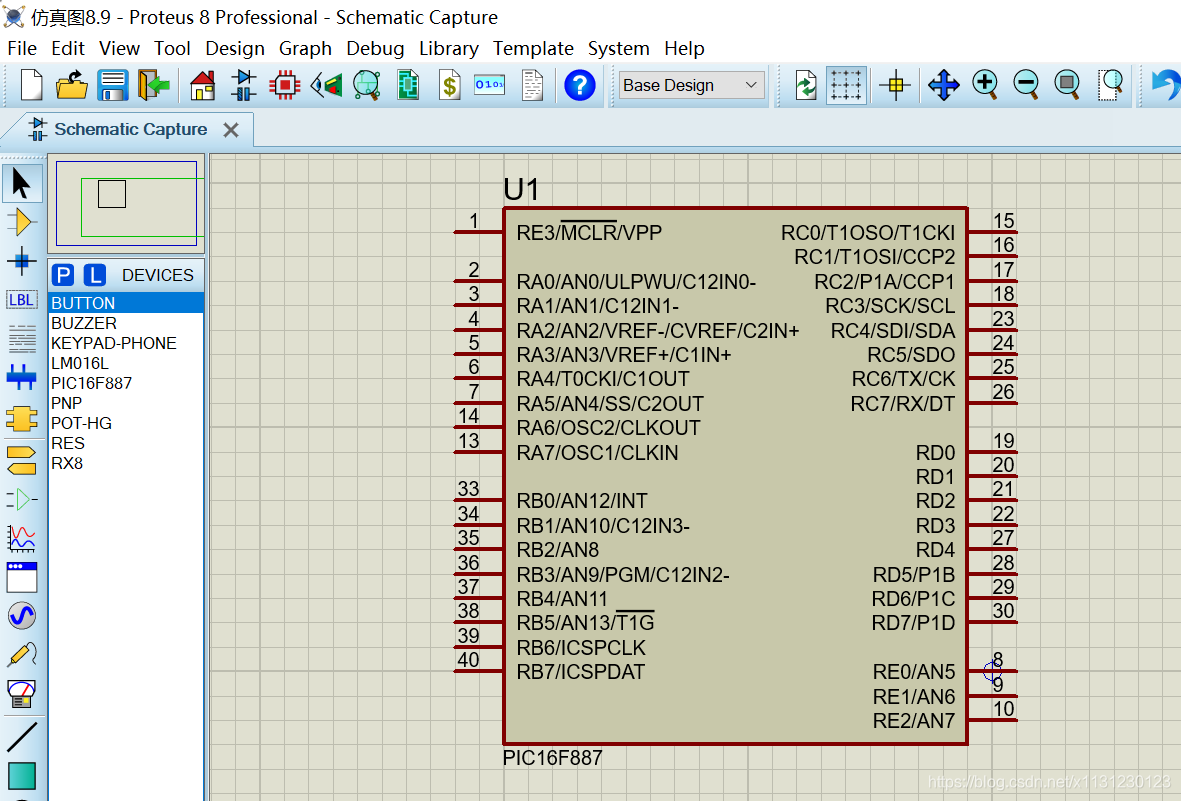Select BUZZER in the devices list
This screenshot has height=801, width=1181.
click(x=126, y=323)
